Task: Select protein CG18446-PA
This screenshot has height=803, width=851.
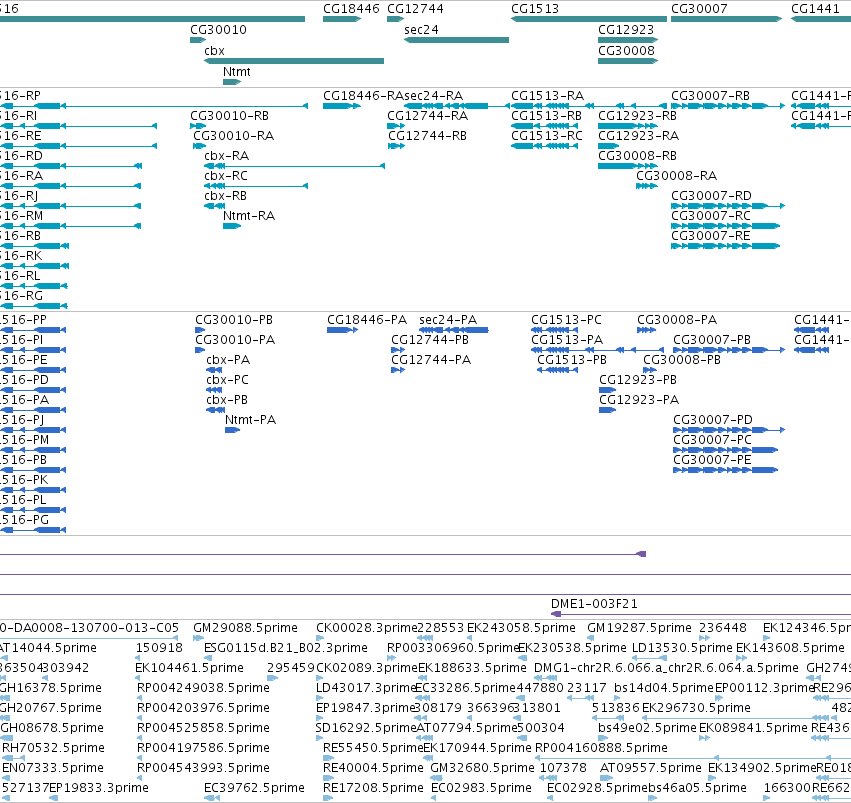Action: (x=367, y=320)
